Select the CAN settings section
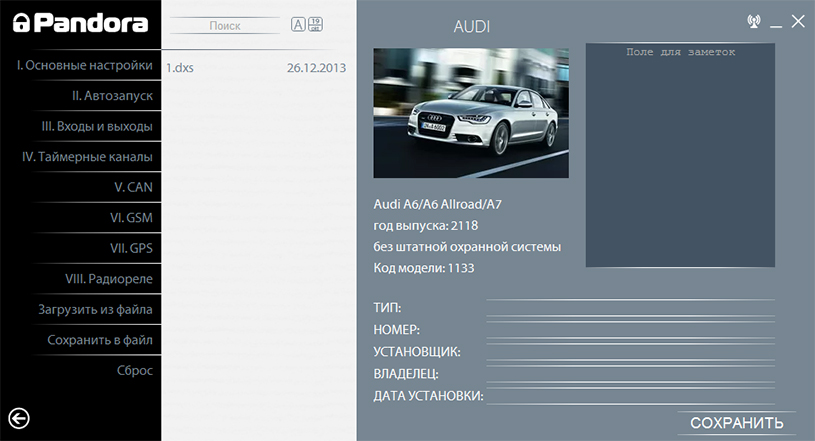 point(134,187)
